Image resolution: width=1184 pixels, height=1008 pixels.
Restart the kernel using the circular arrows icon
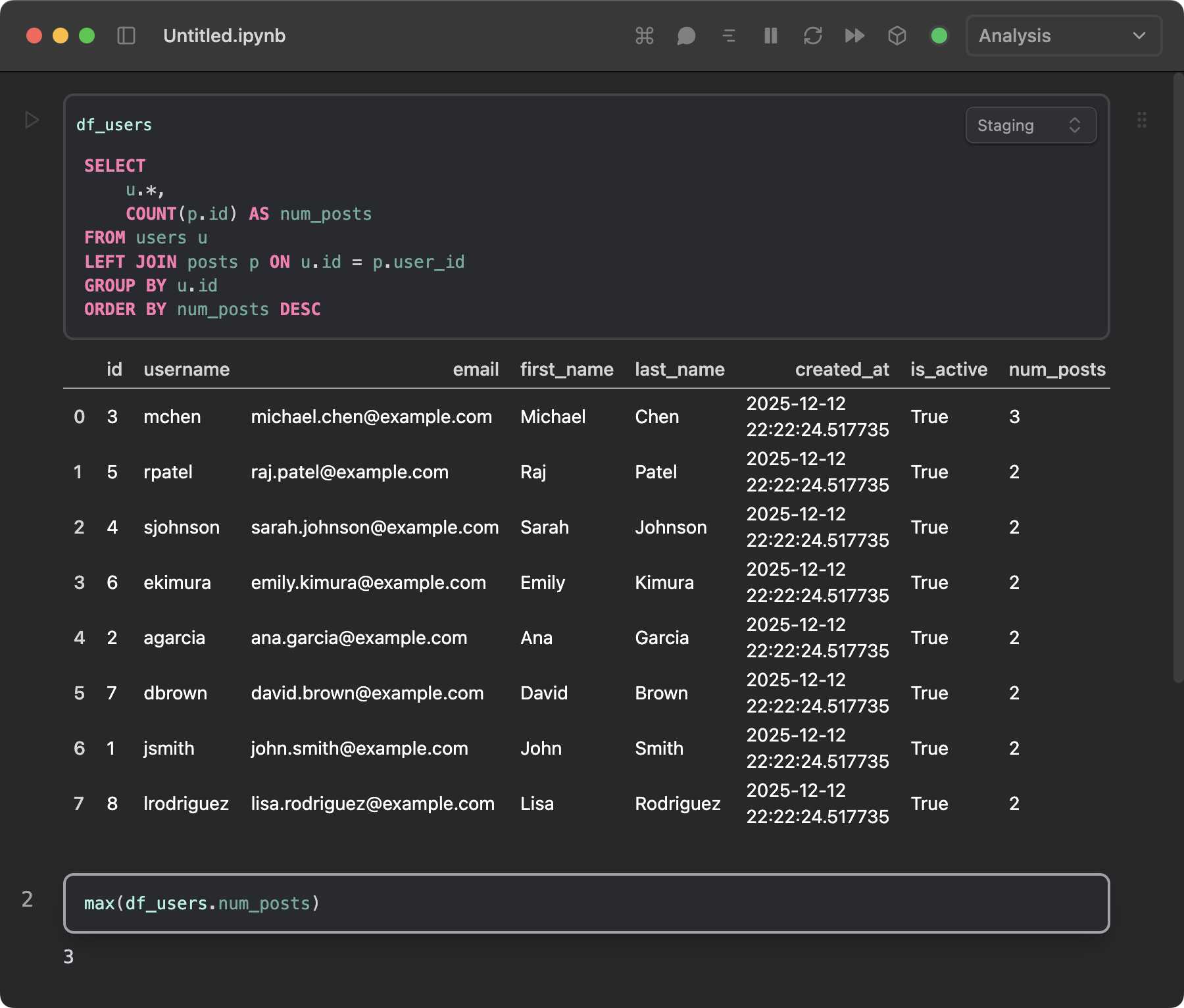tap(812, 36)
